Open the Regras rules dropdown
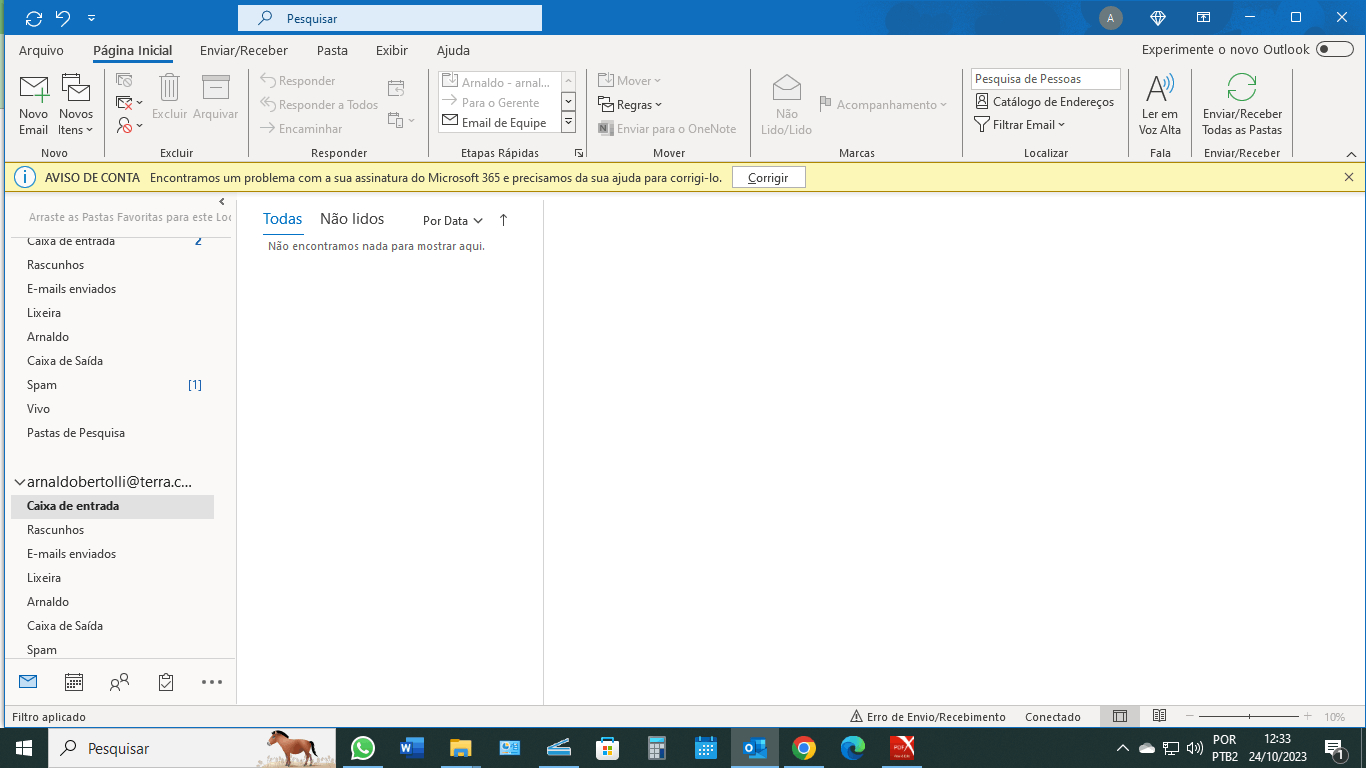1366x768 pixels. click(630, 105)
